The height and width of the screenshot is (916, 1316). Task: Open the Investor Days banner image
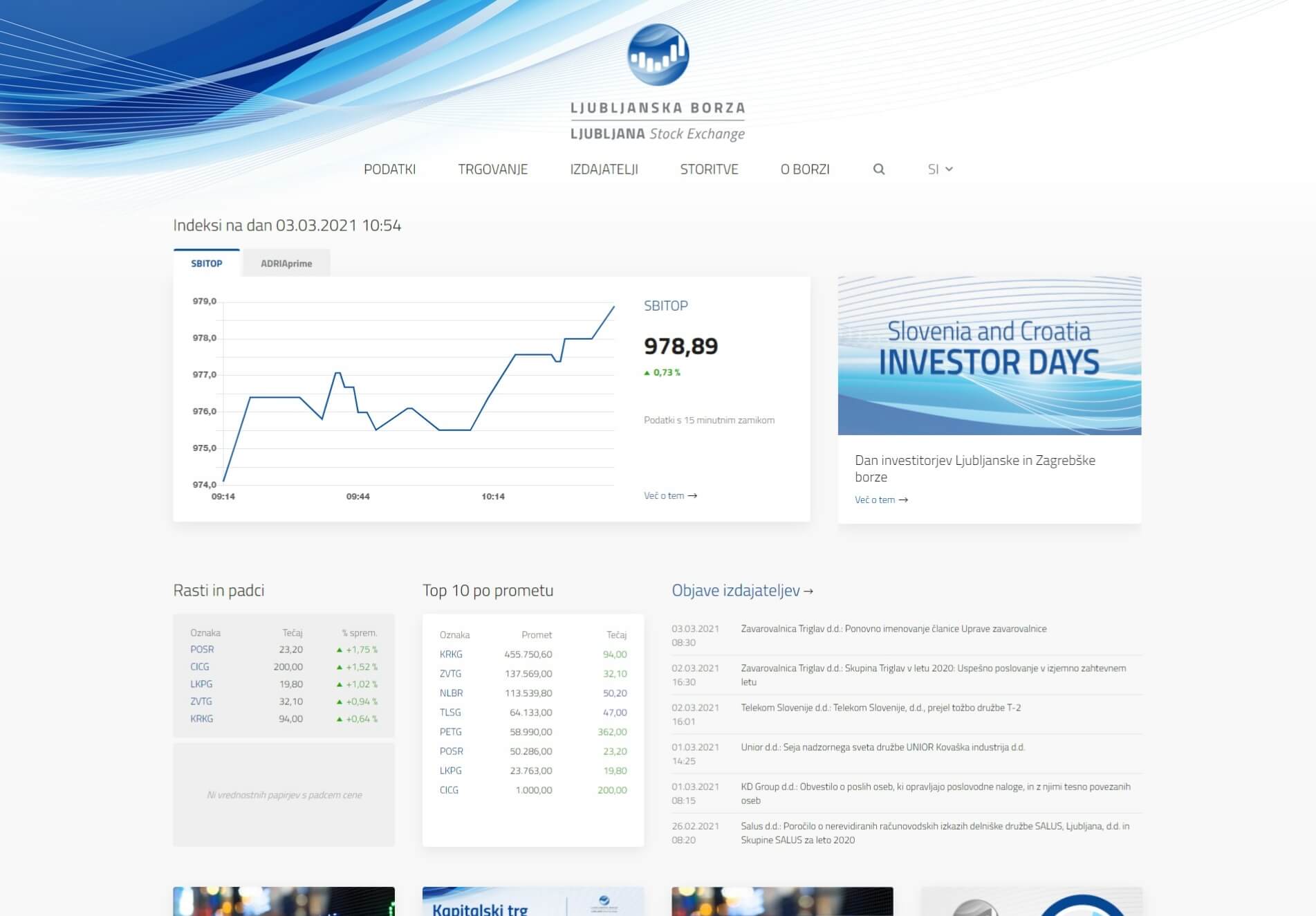tap(989, 356)
